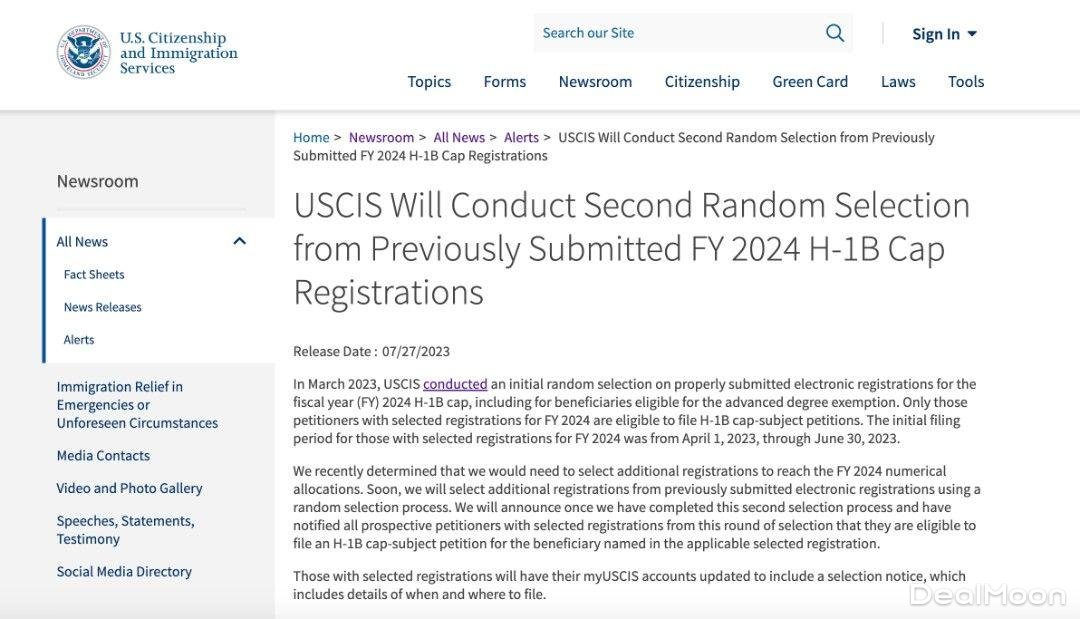
Task: Click the search magnifier icon
Action: click(x=835, y=33)
